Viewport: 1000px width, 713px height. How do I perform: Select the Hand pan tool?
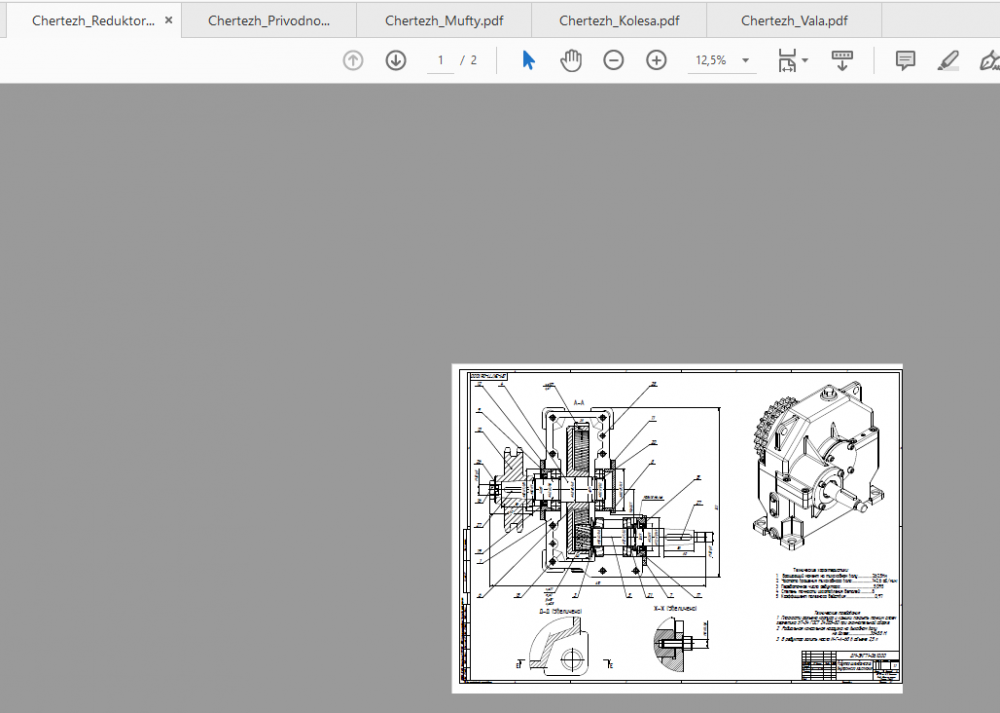571,60
